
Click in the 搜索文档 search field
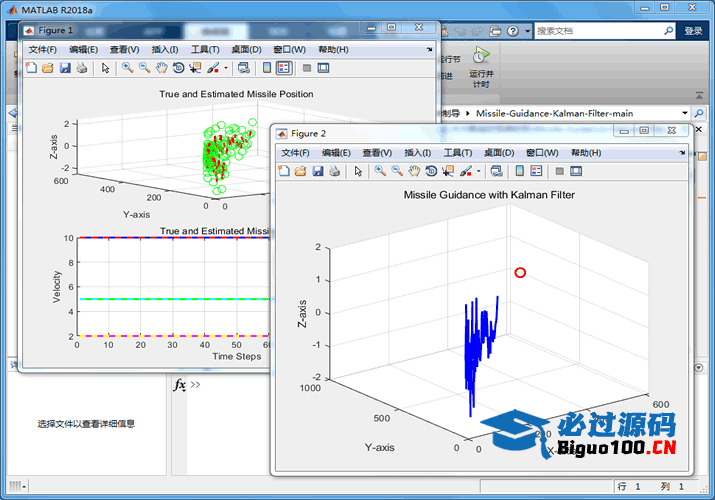tap(598, 31)
